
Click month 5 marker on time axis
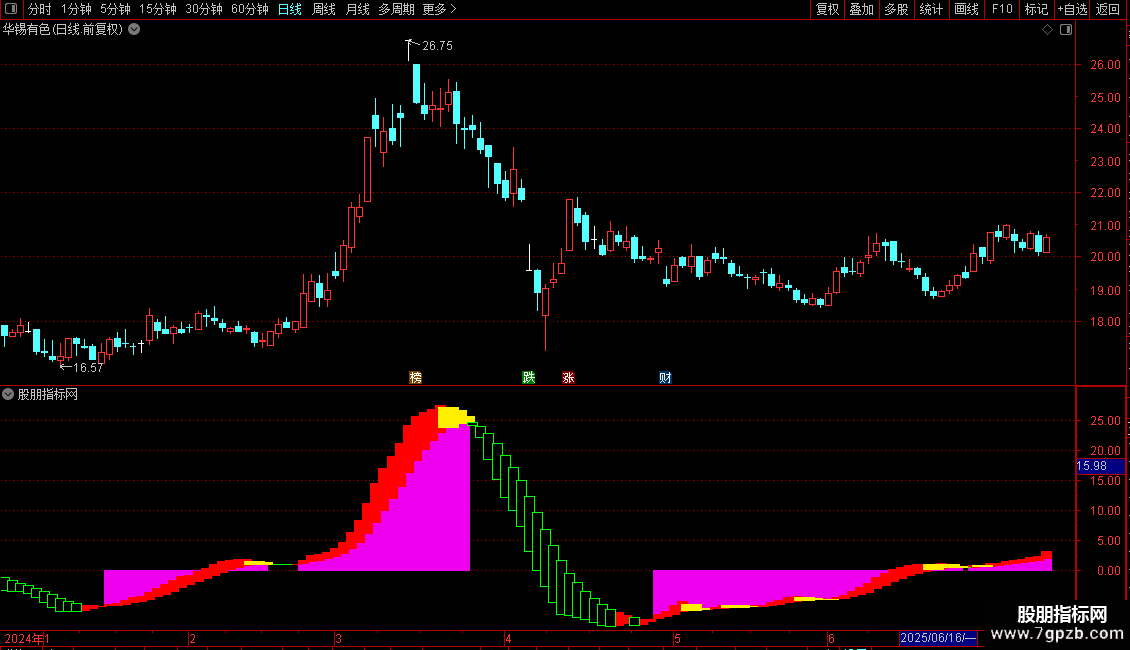[677, 638]
